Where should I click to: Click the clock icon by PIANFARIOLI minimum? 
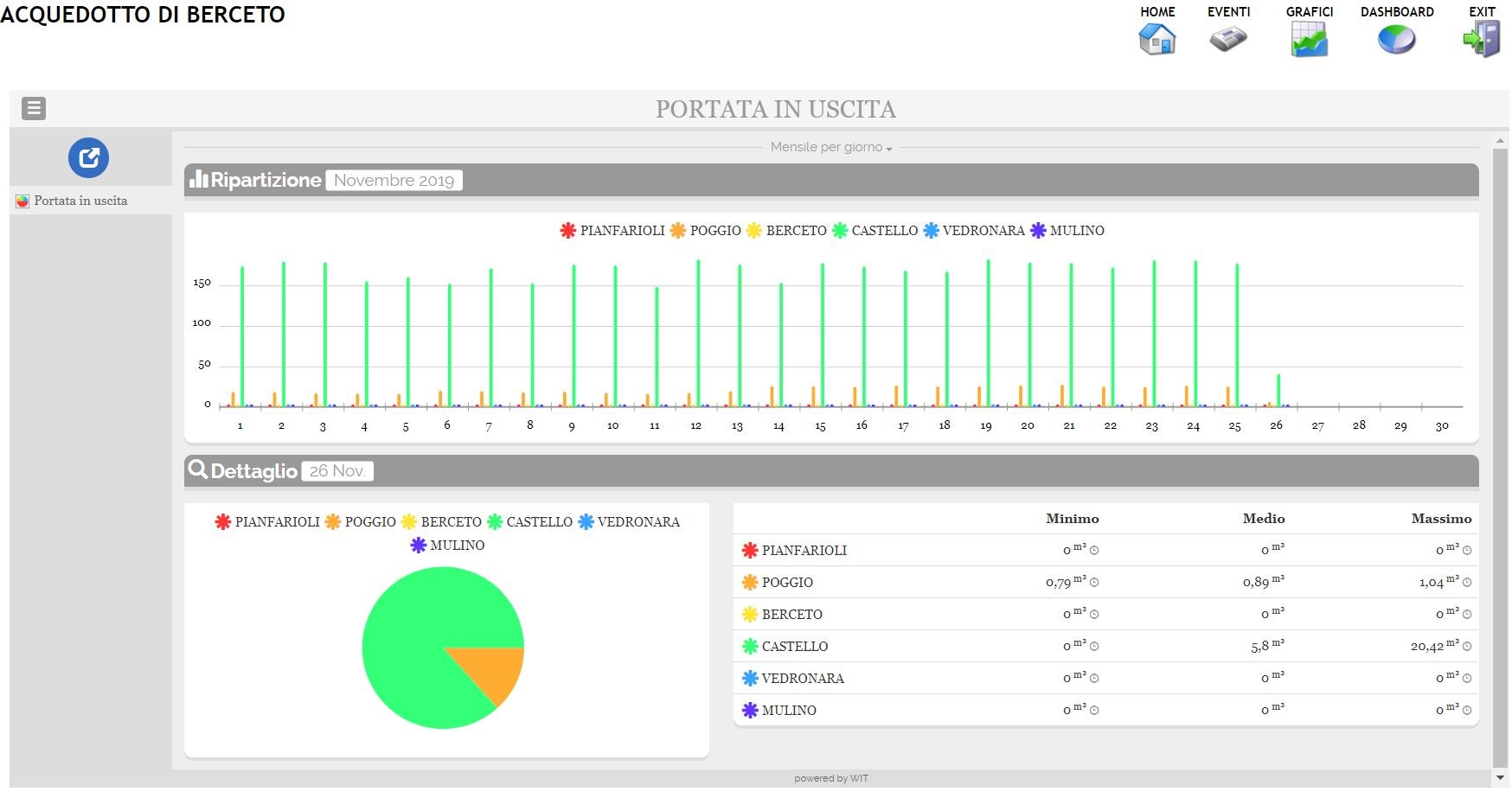coord(1094,551)
